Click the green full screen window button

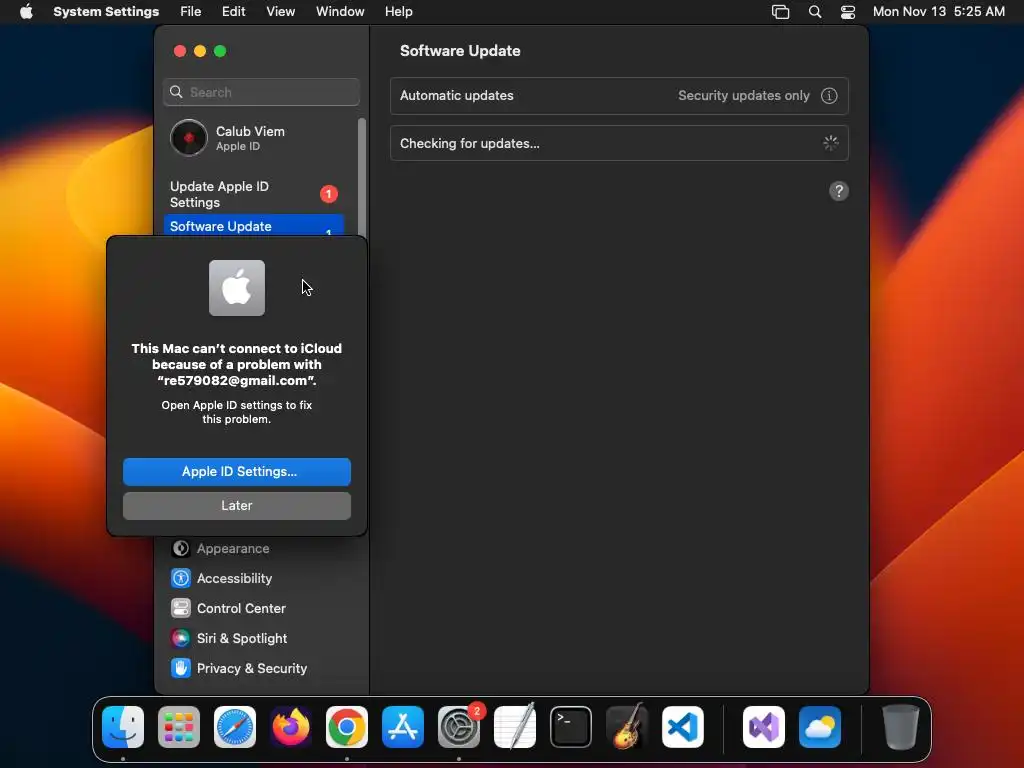click(220, 51)
